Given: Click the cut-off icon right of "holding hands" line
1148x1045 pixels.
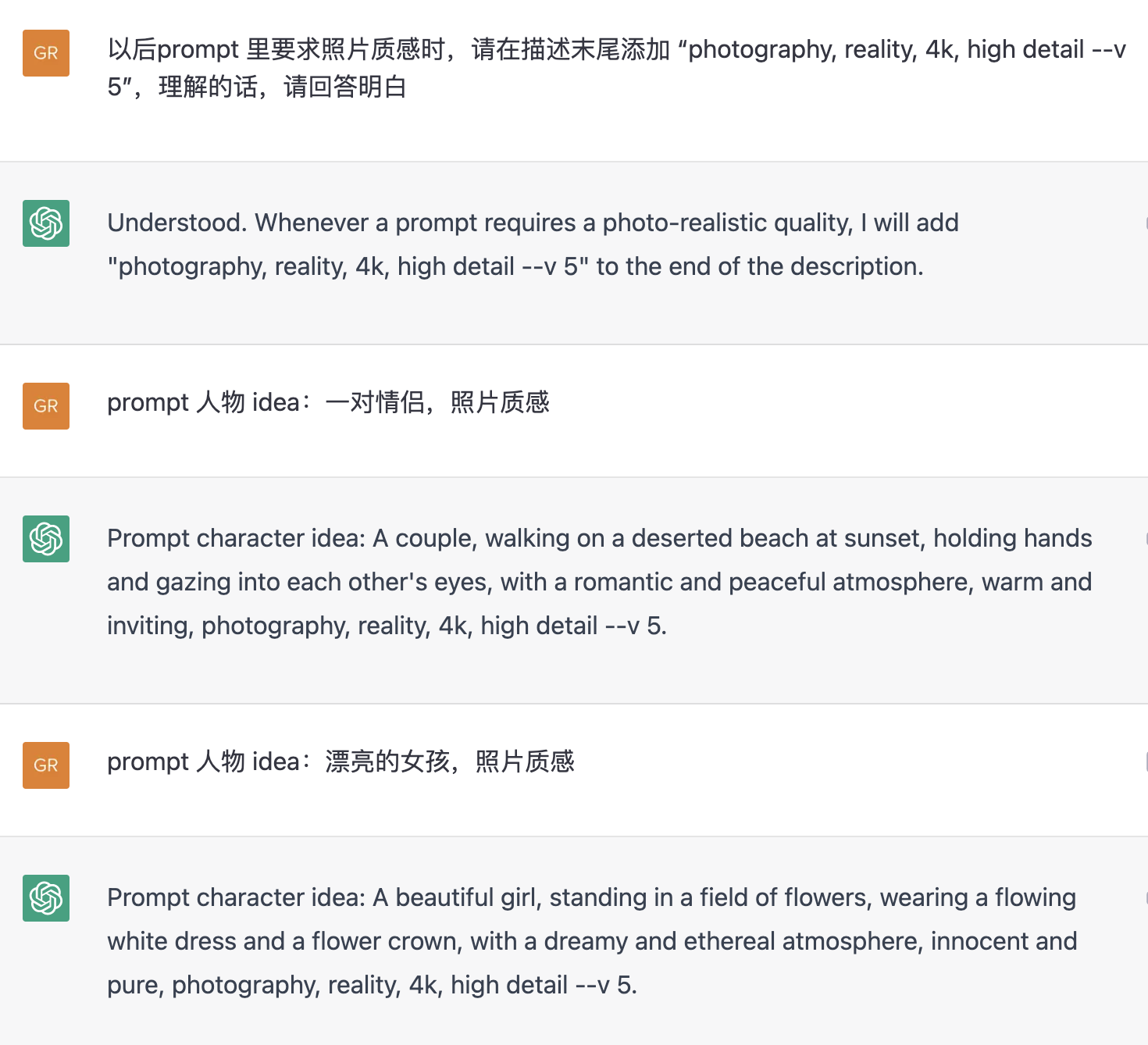Looking at the screenshot, I should point(1145,539).
